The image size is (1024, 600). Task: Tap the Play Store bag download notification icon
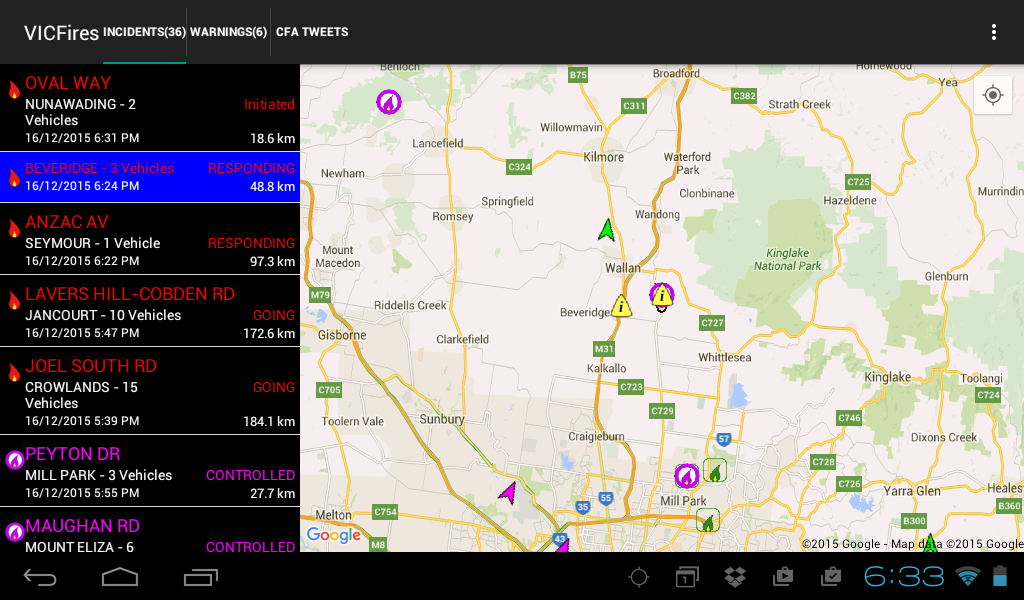click(x=783, y=576)
